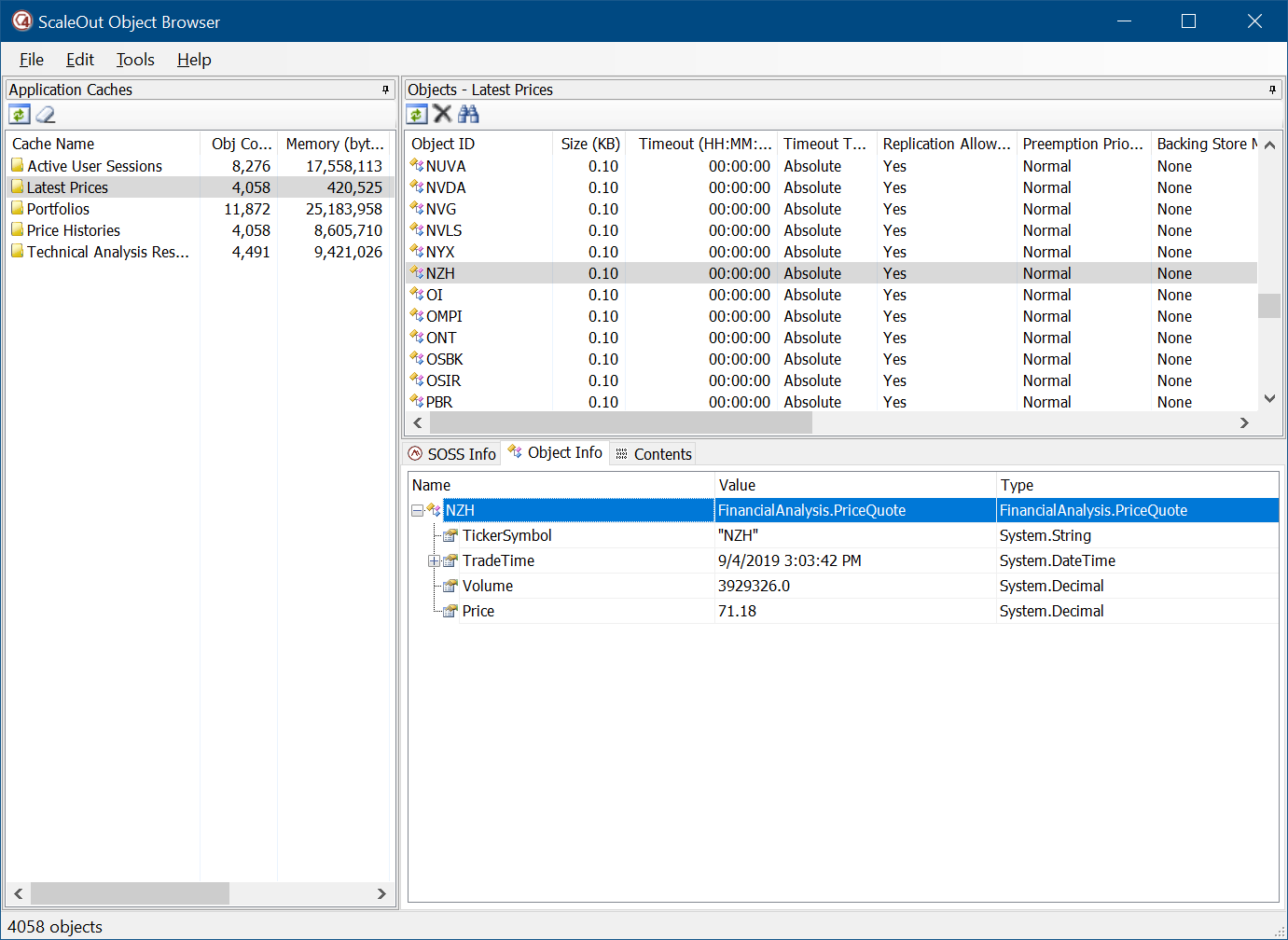
Task: Switch to the Contents tab
Action: pyautogui.click(x=653, y=454)
